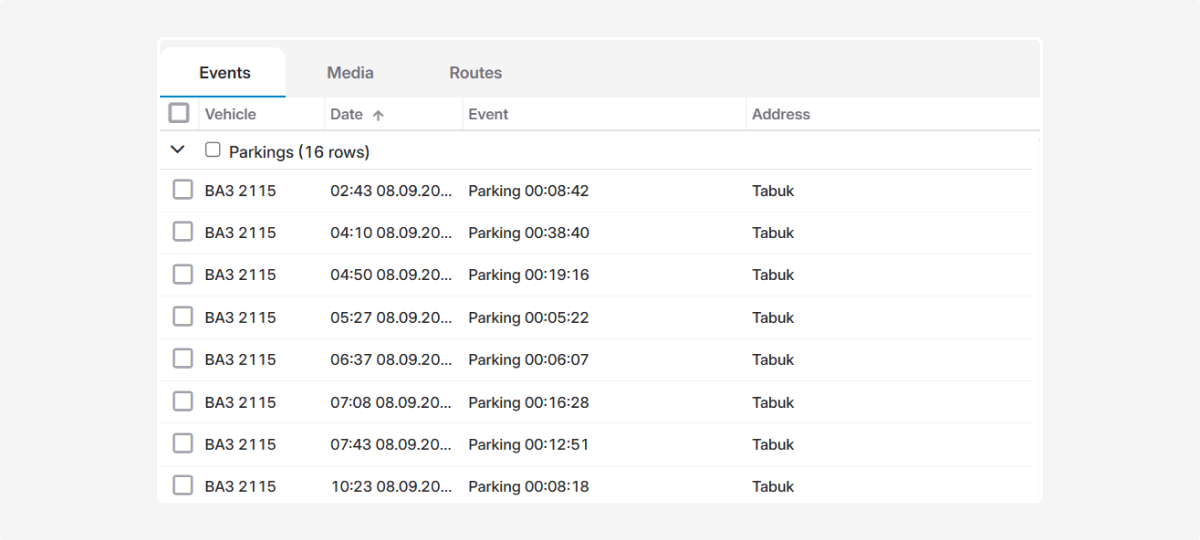Click the Parking 00:16:28 event entry
The width and height of the screenshot is (1200, 540).
click(x=528, y=402)
